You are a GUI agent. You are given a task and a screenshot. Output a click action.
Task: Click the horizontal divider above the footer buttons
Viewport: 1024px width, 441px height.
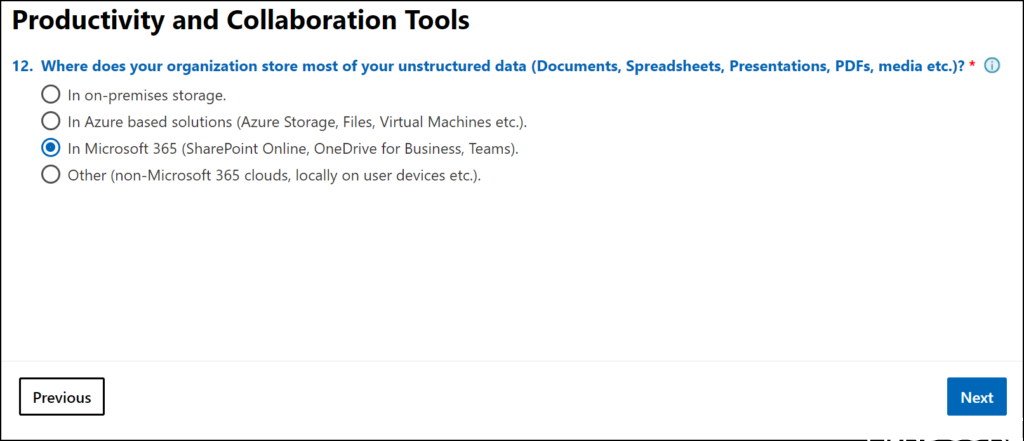512,361
